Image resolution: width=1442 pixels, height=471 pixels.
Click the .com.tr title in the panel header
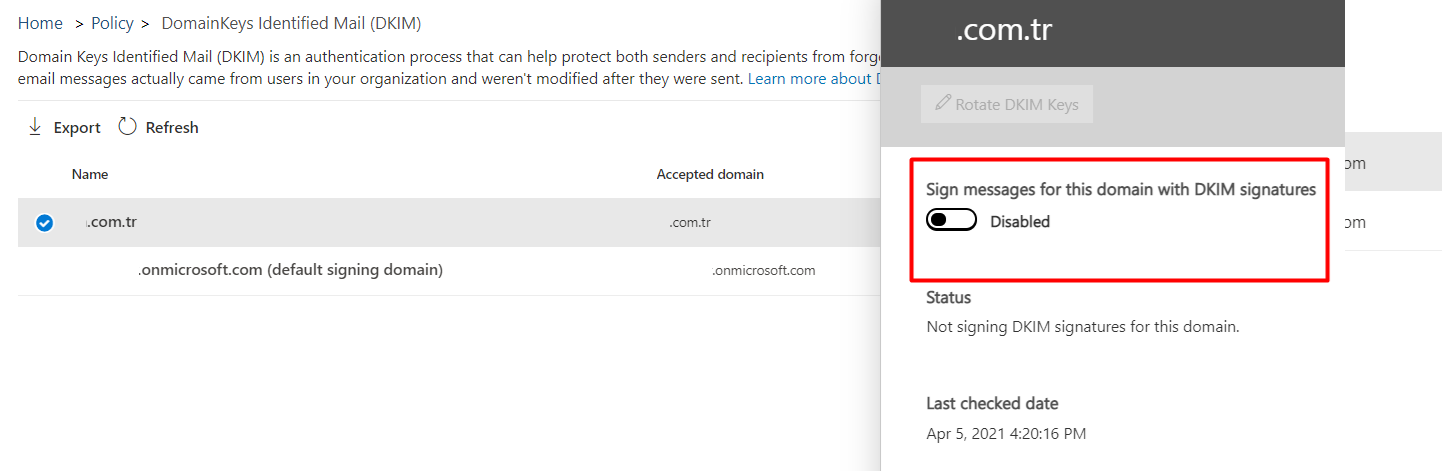[x=1003, y=31]
